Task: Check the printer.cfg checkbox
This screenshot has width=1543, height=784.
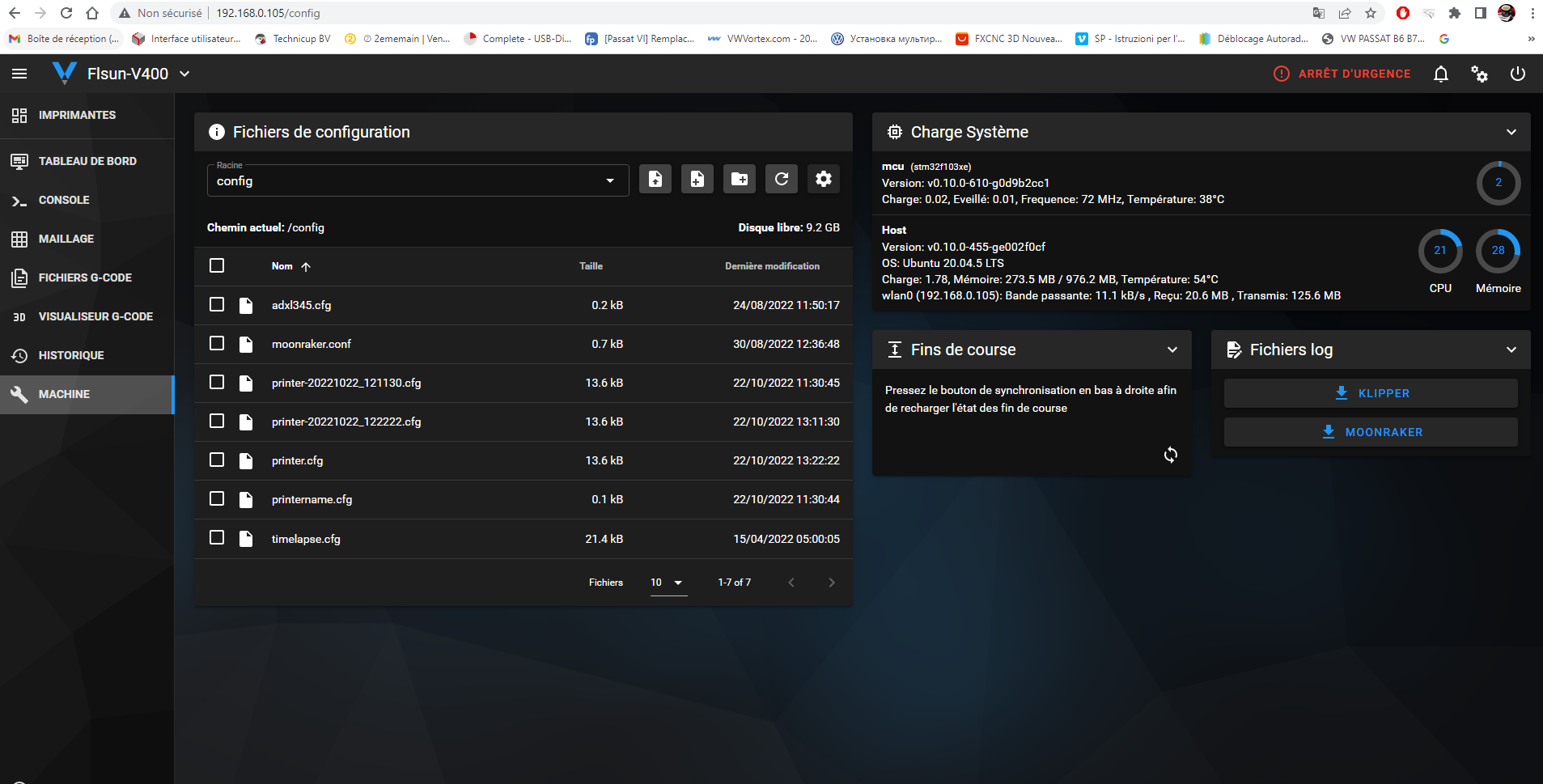Action: point(217,460)
